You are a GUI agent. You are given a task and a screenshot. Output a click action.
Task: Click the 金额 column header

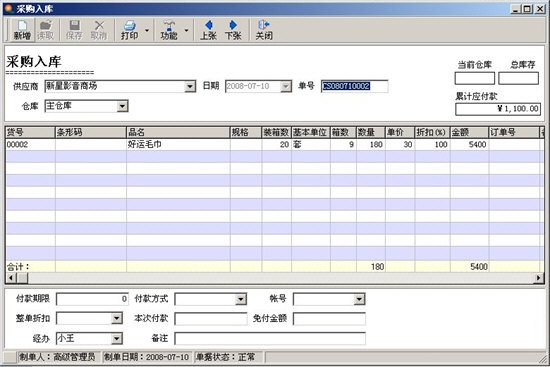(x=469, y=132)
